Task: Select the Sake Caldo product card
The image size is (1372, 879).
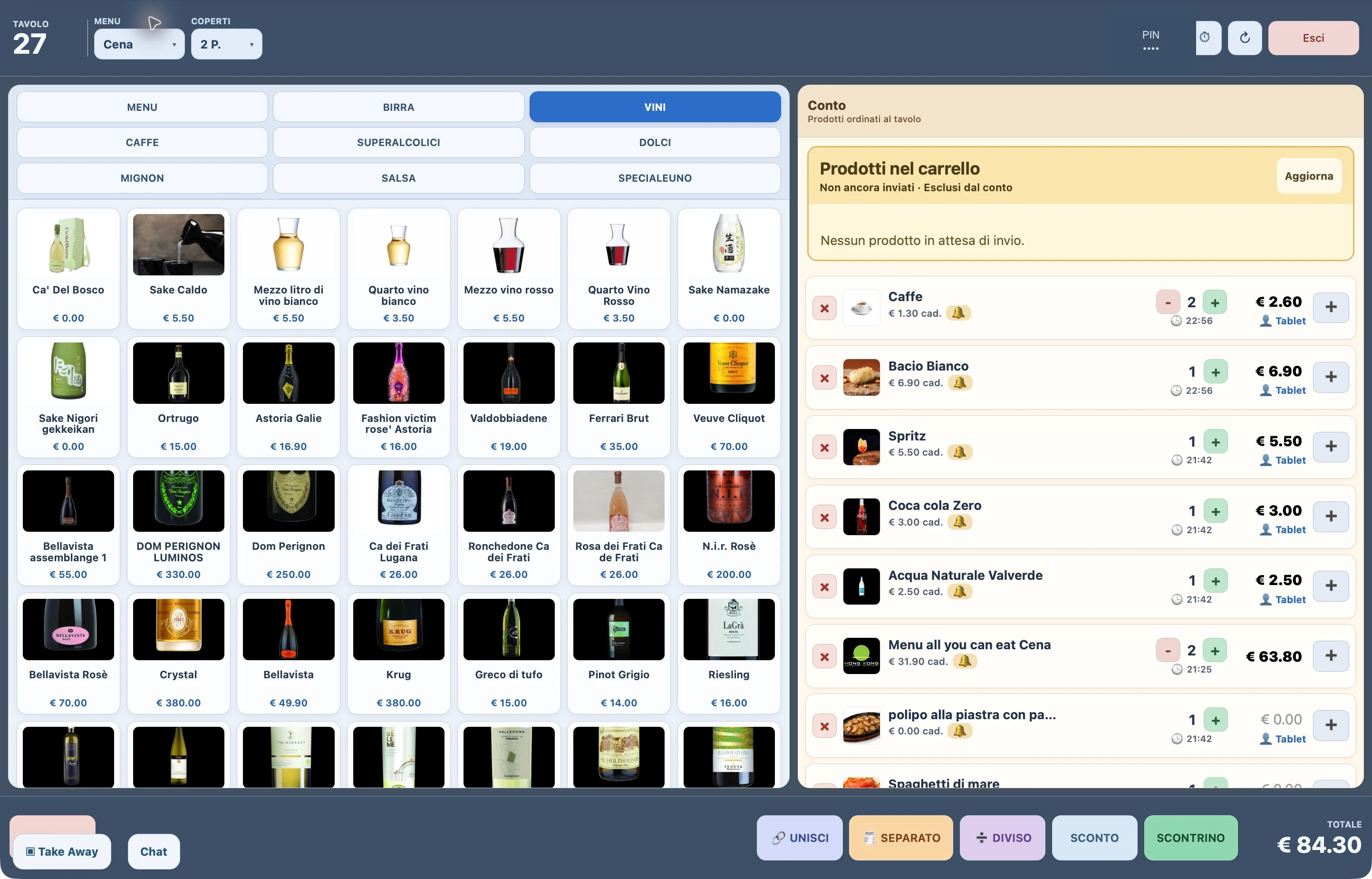Action: pyautogui.click(x=178, y=268)
